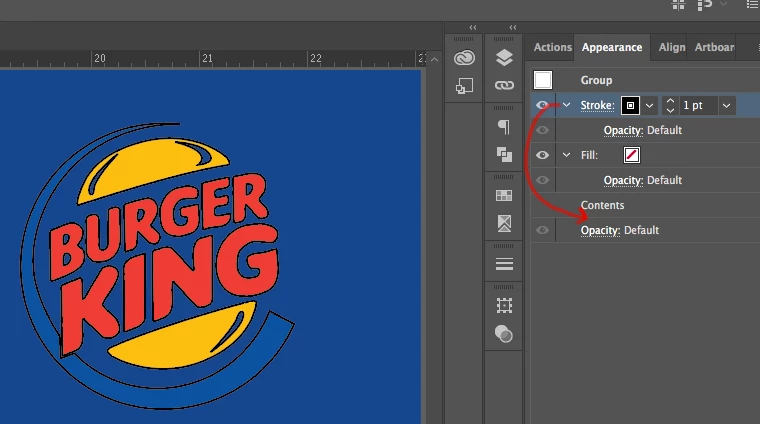The width and height of the screenshot is (760, 424).
Task: Select the Contents row
Action: 645,205
